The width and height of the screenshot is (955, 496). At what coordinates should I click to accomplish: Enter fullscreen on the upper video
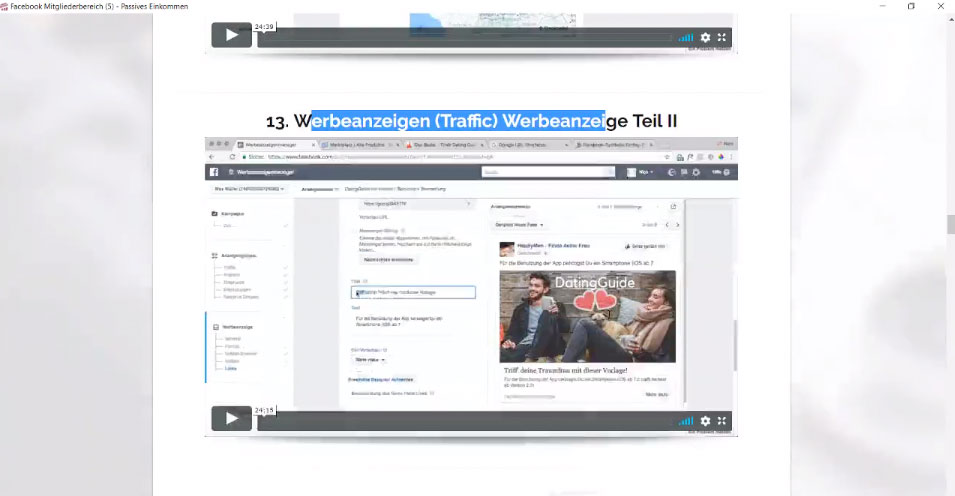tap(722, 38)
